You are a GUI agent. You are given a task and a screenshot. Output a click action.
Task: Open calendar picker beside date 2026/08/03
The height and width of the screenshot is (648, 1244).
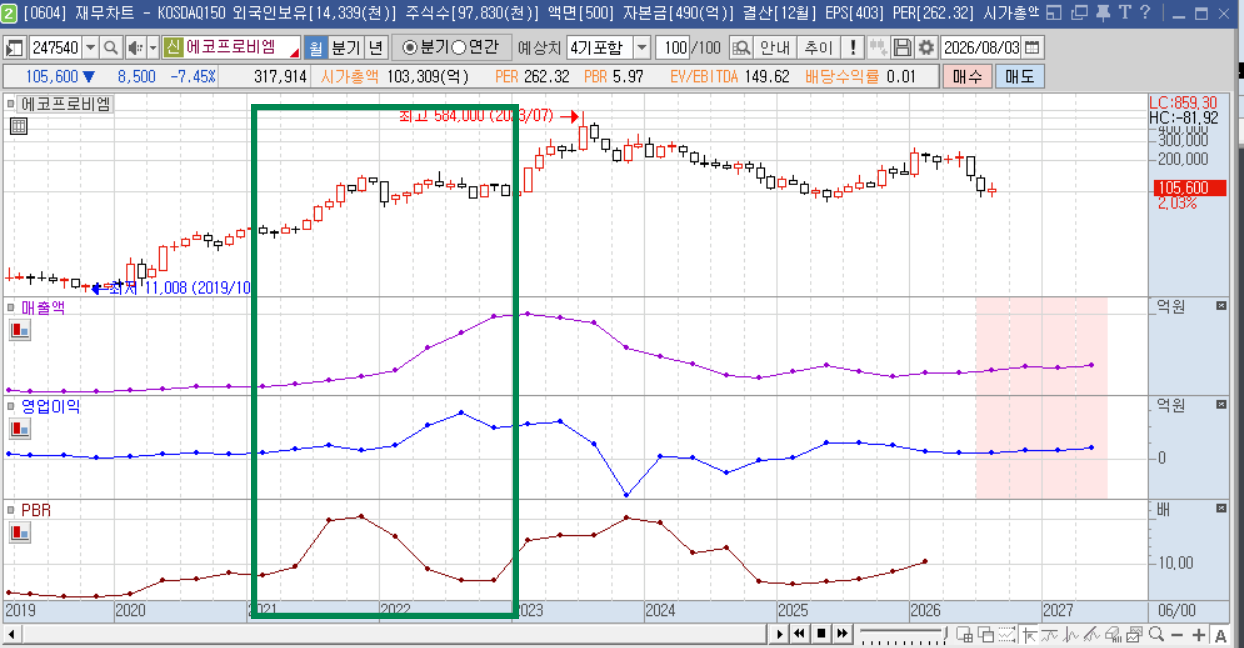1032,48
